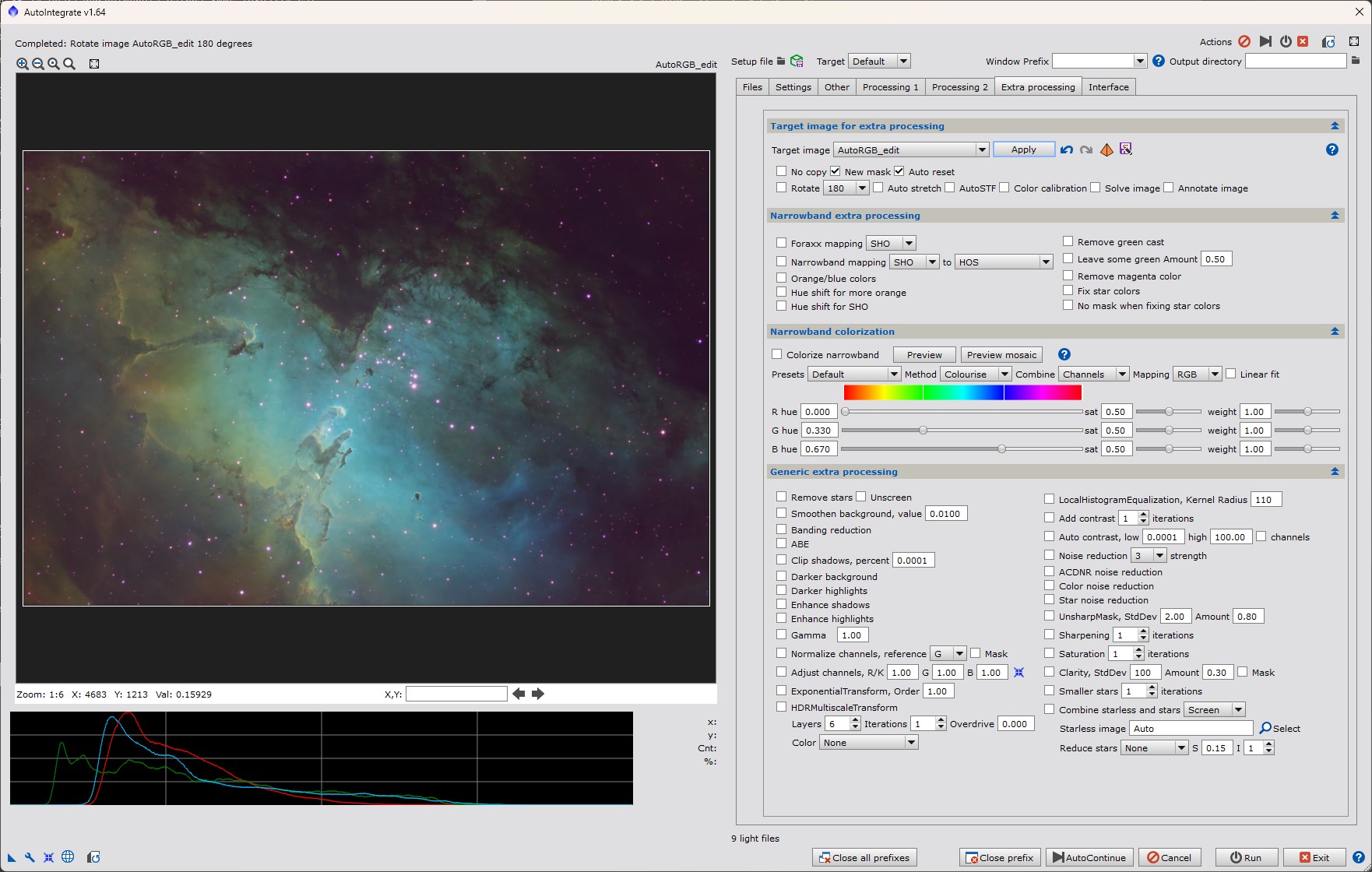Click the orange pyramid icon beside Target image
Viewport: 1372px width, 872px height.
click(x=1106, y=149)
